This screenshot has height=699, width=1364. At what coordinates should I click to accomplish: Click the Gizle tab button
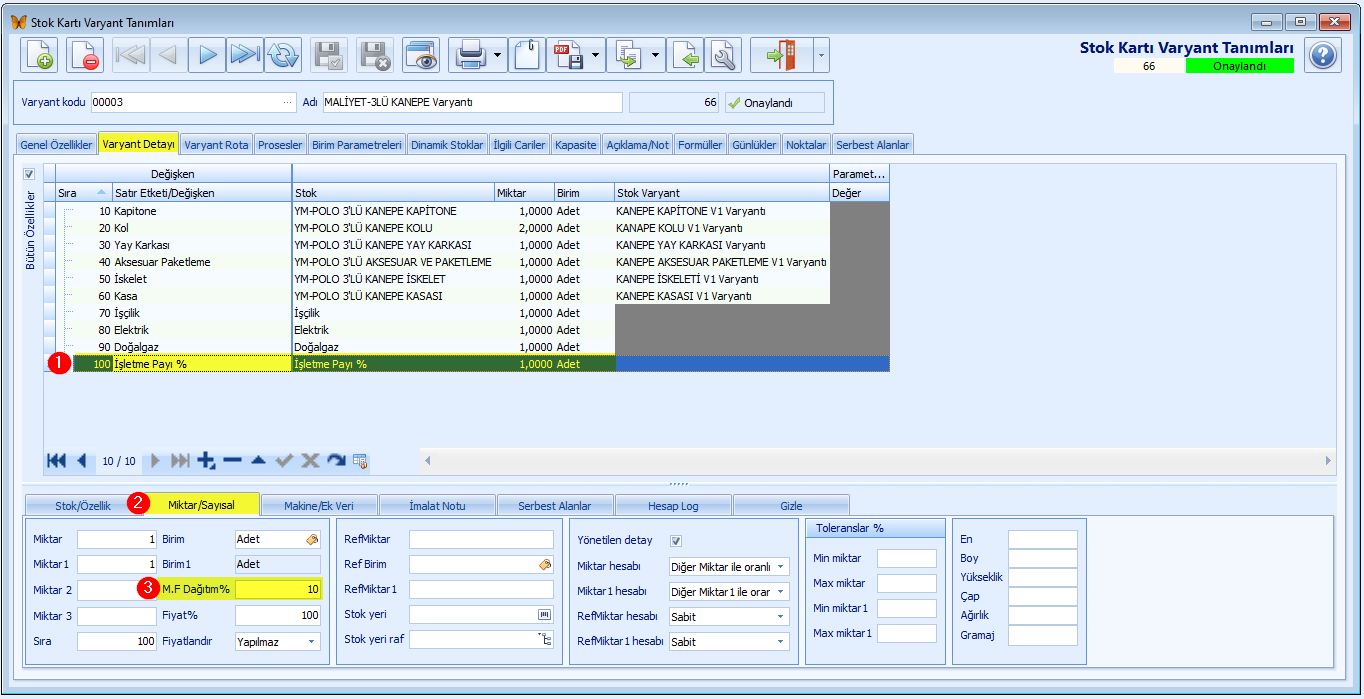[791, 506]
